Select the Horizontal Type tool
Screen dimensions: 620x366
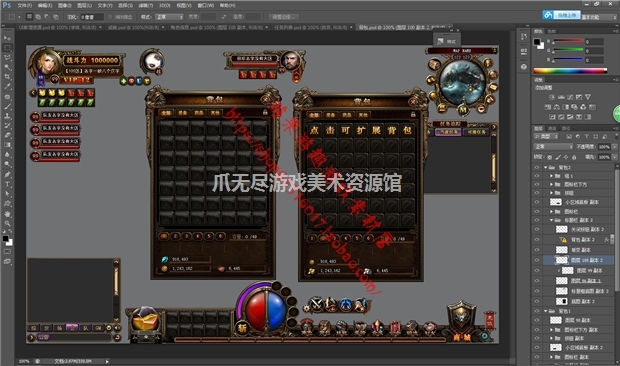[x=7, y=184]
